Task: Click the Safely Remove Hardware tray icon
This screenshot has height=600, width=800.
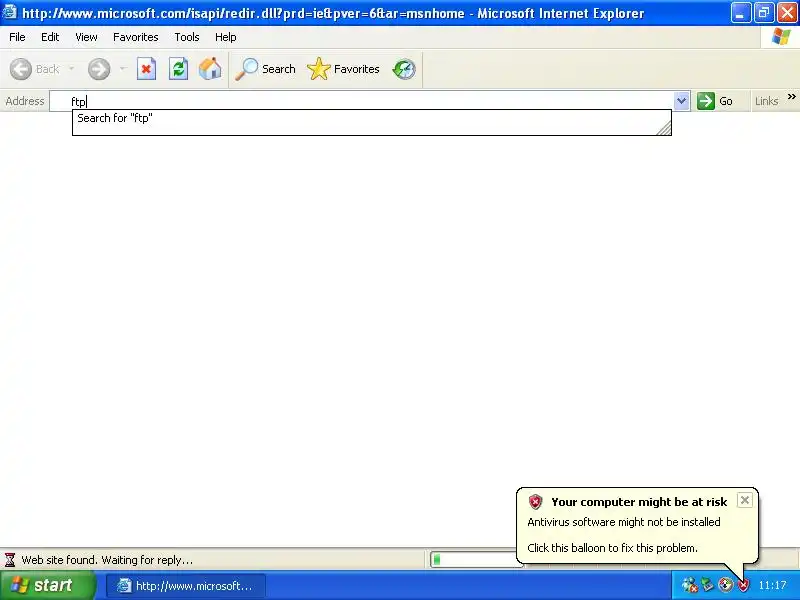Action: (707, 585)
